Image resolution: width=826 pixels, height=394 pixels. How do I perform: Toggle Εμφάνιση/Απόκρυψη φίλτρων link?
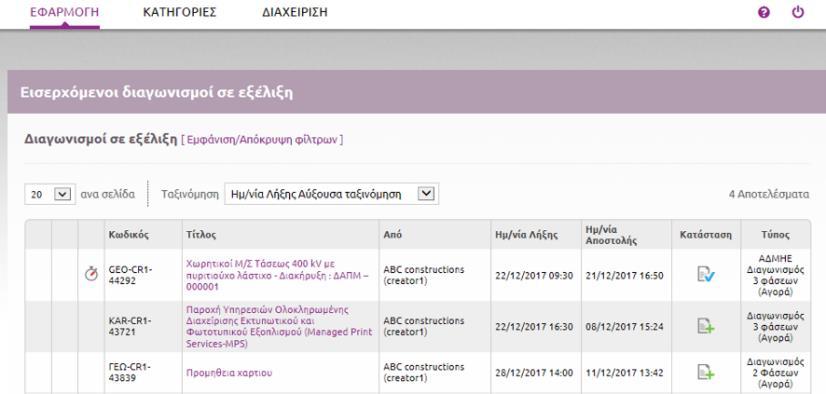click(262, 140)
